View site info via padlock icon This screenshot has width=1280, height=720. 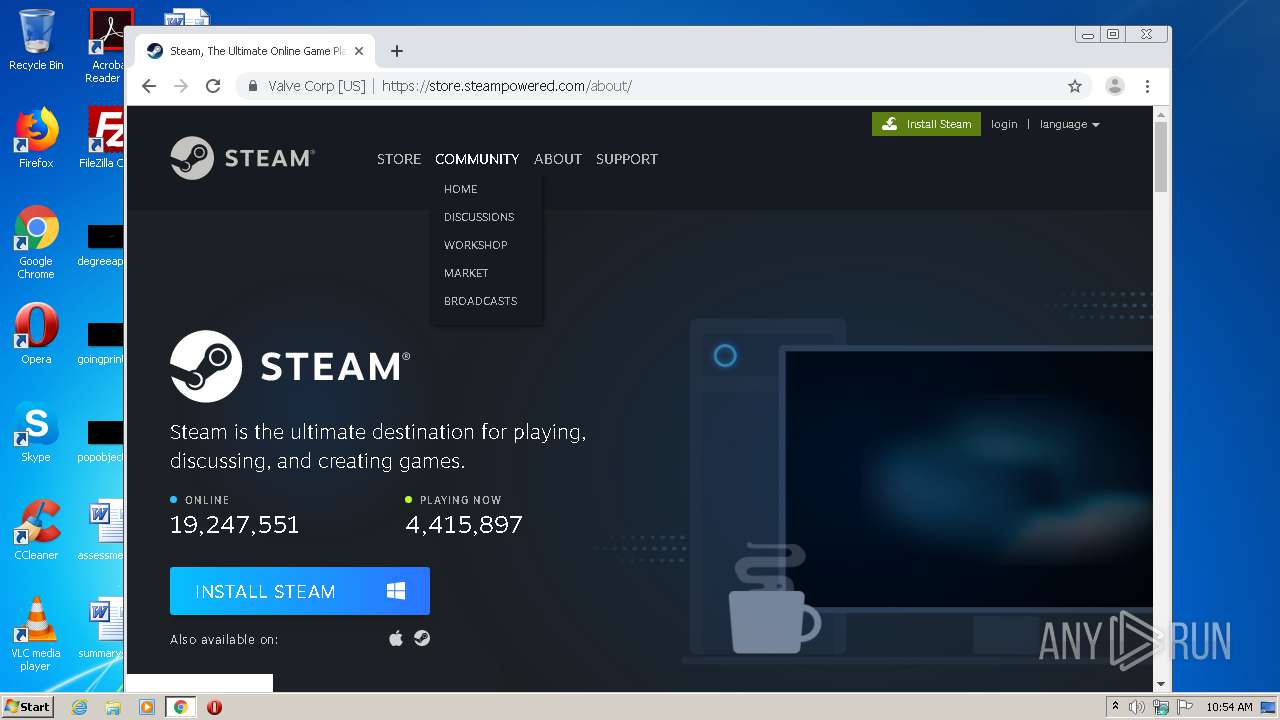pyautogui.click(x=252, y=86)
